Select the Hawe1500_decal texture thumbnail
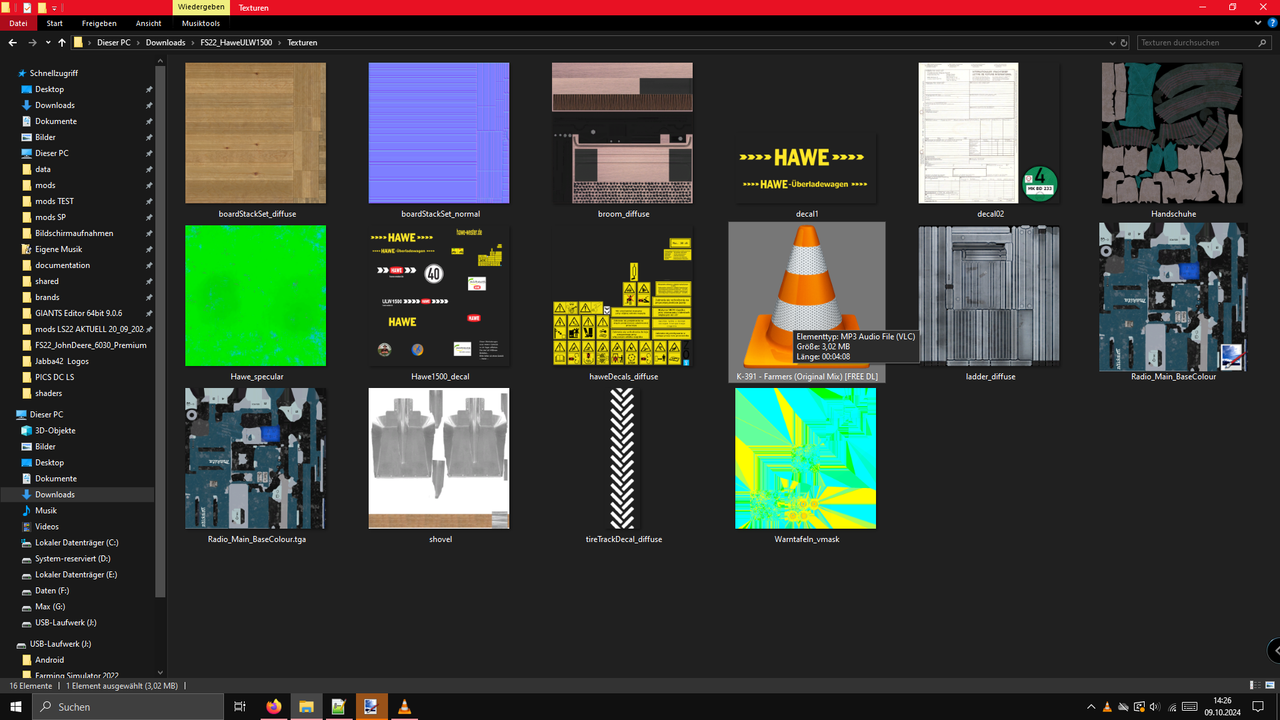 point(438,295)
